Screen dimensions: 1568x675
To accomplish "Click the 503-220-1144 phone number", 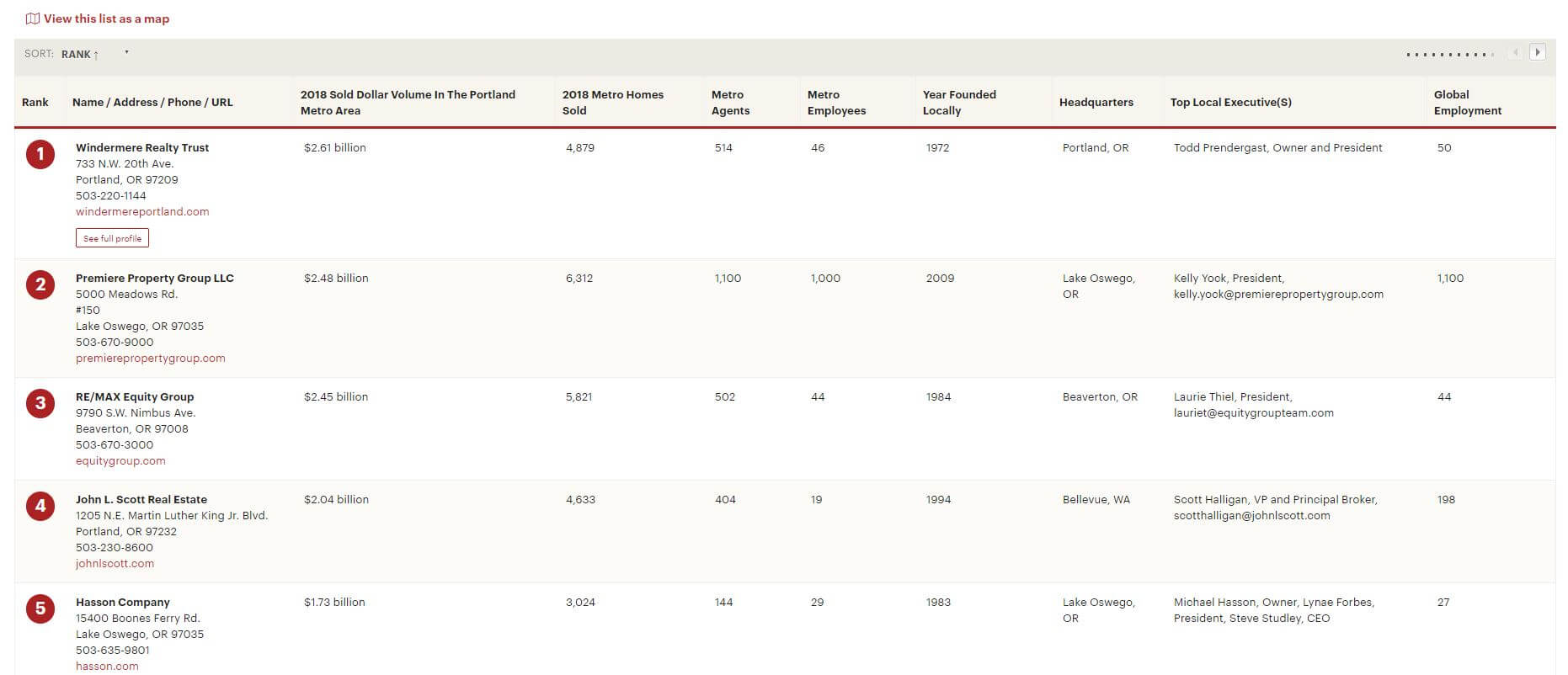I will tap(111, 195).
